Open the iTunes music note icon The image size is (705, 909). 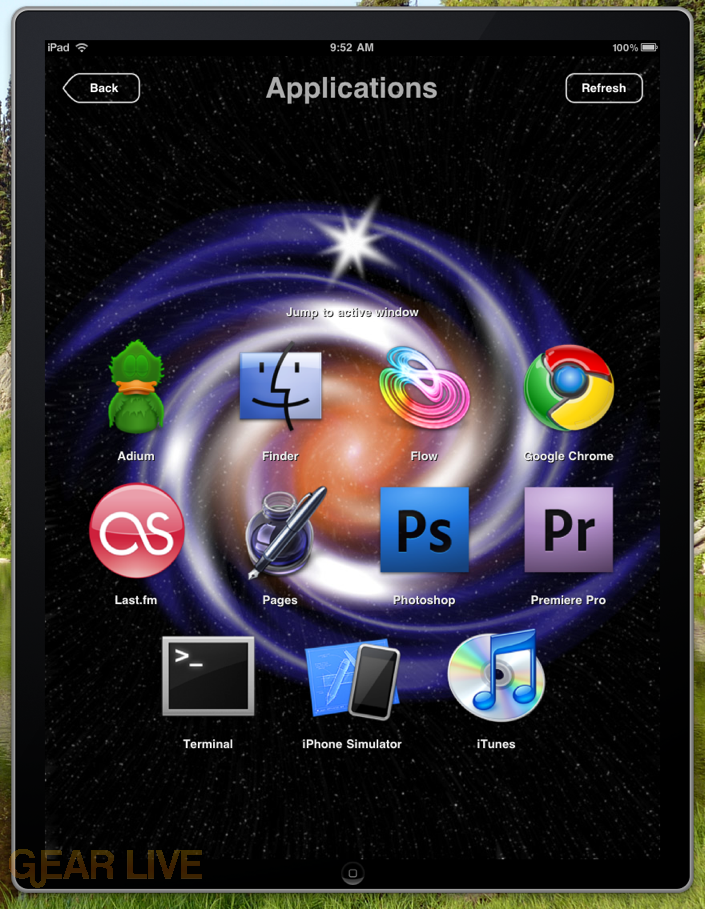tap(496, 676)
